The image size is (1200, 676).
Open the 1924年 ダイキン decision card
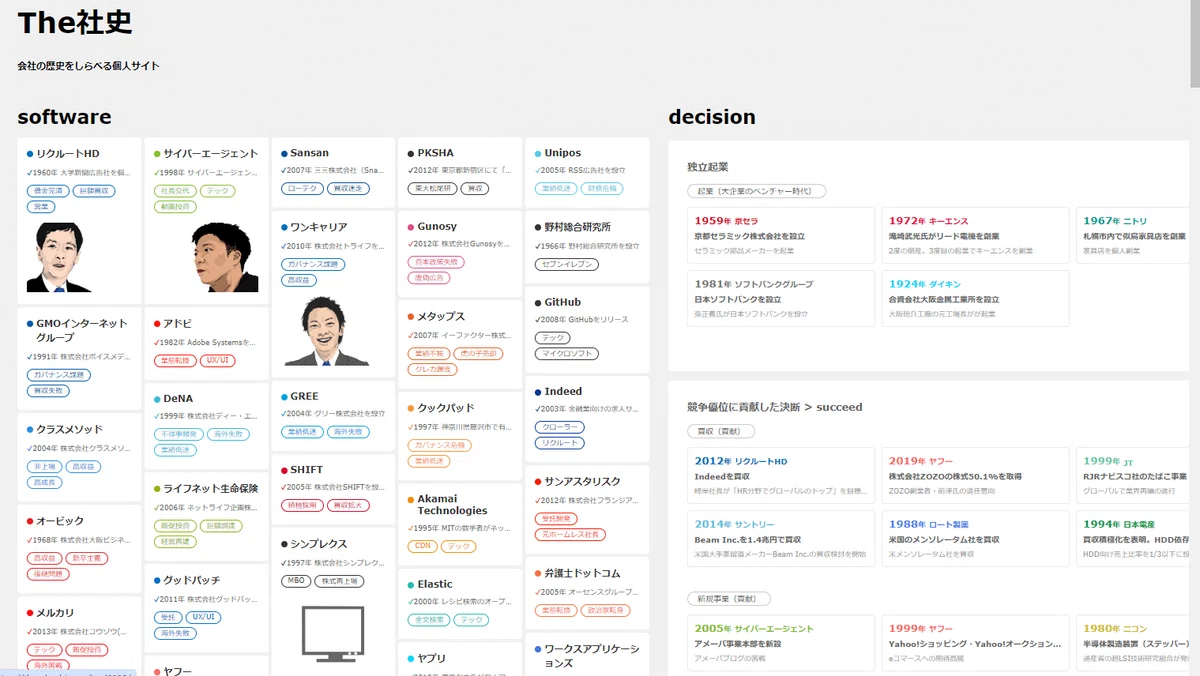click(975, 299)
